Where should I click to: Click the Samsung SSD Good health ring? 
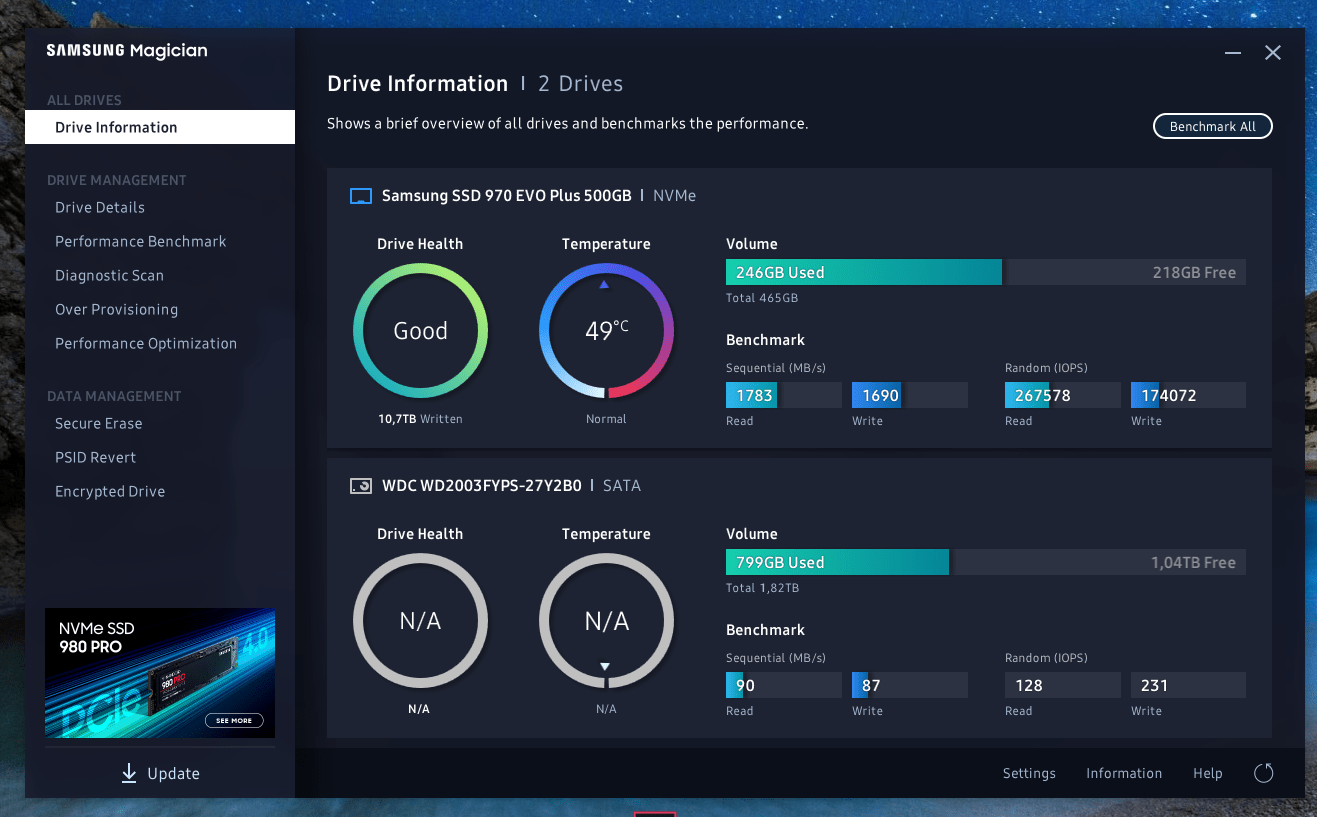420,331
